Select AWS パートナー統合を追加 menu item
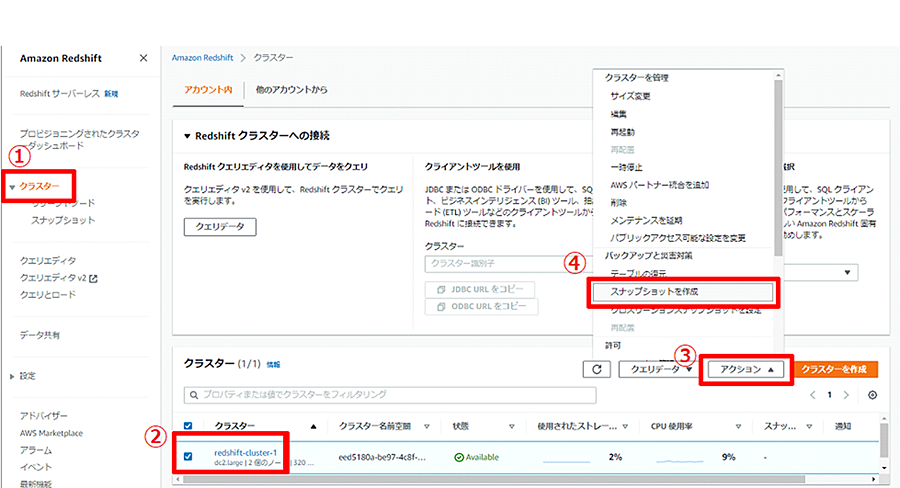The width and height of the screenshot is (900, 488). coord(660,185)
